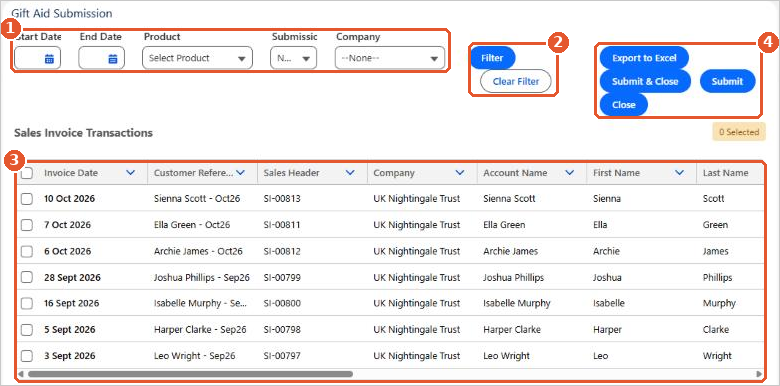
Task: Click customer reference Archie James - Oct26
Action: (x=198, y=251)
